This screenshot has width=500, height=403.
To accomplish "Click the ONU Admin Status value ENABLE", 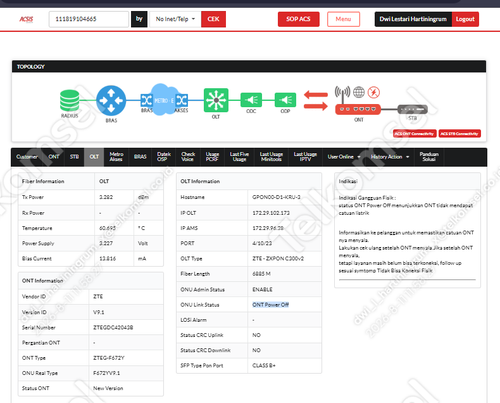I will (262, 289).
